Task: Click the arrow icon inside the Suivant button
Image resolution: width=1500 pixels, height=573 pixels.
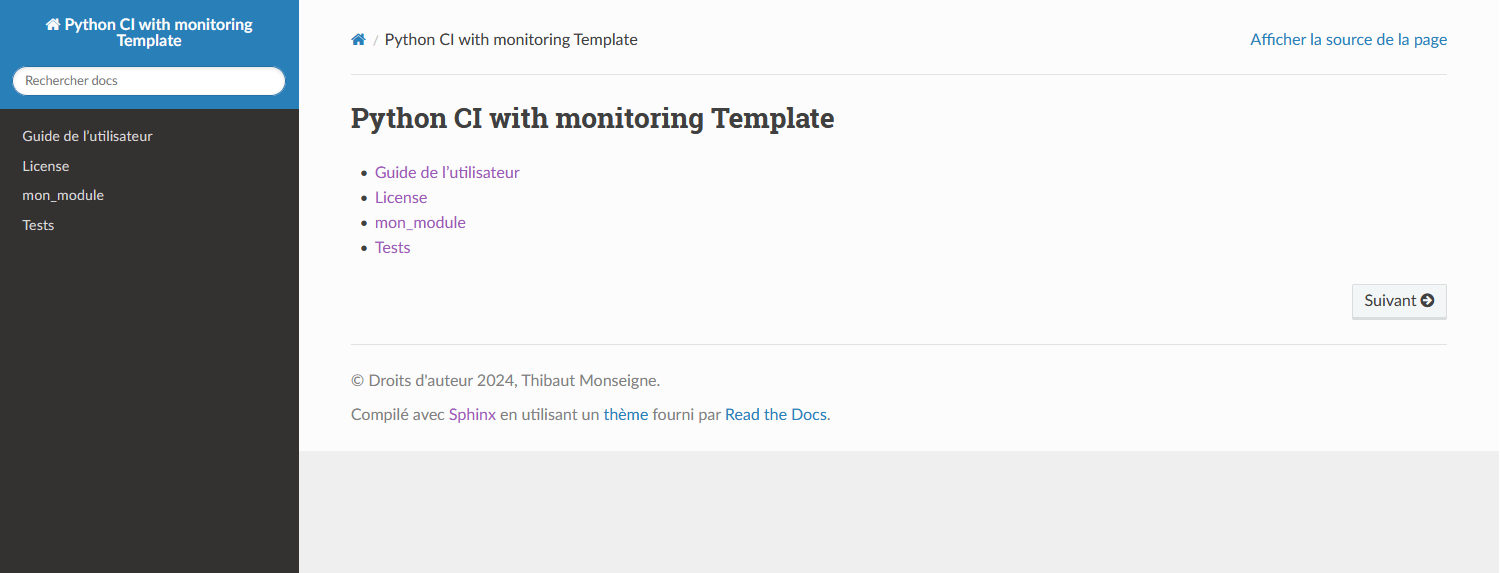Action: 1427,300
